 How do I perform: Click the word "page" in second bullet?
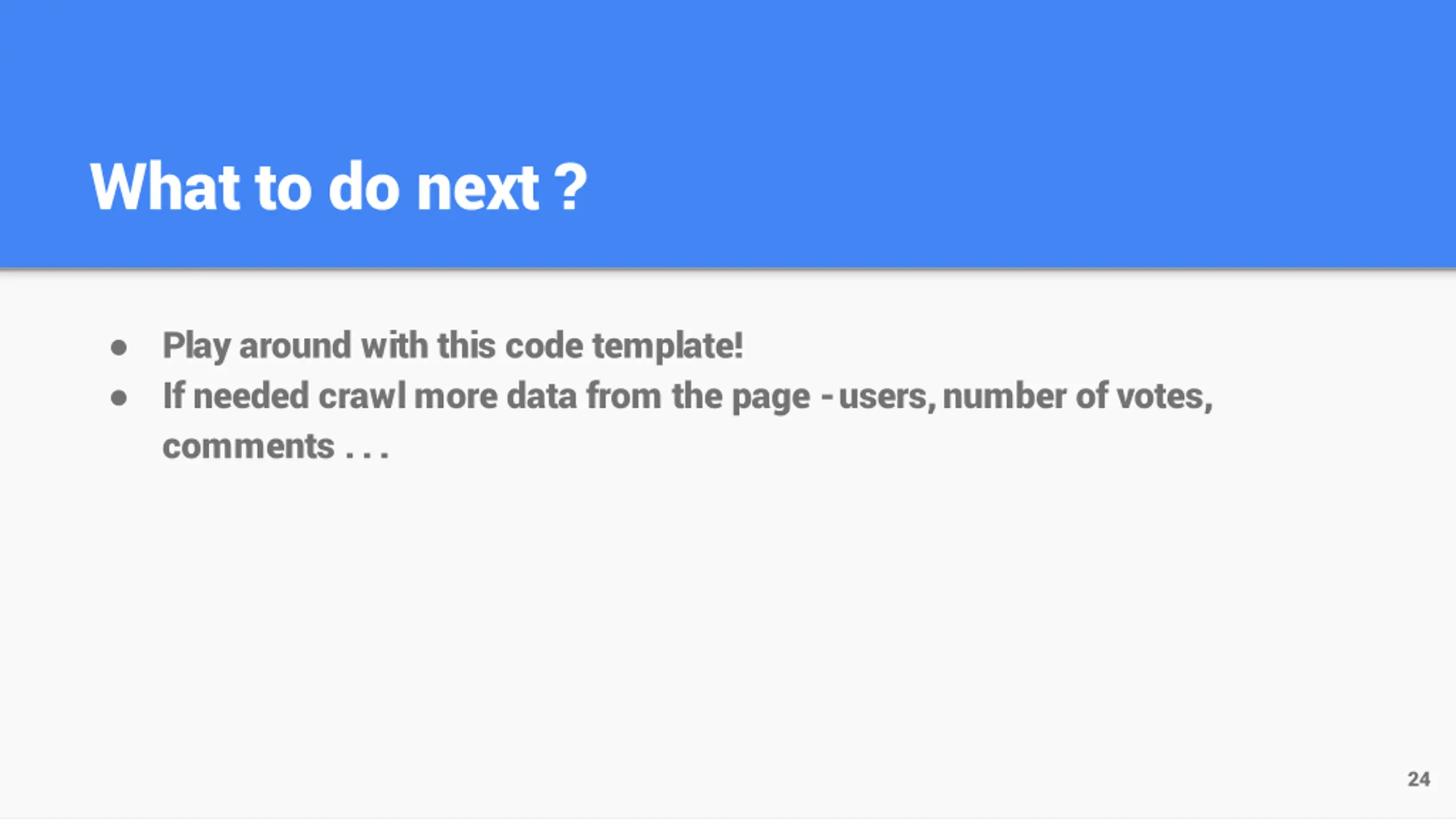pyautogui.click(x=771, y=398)
